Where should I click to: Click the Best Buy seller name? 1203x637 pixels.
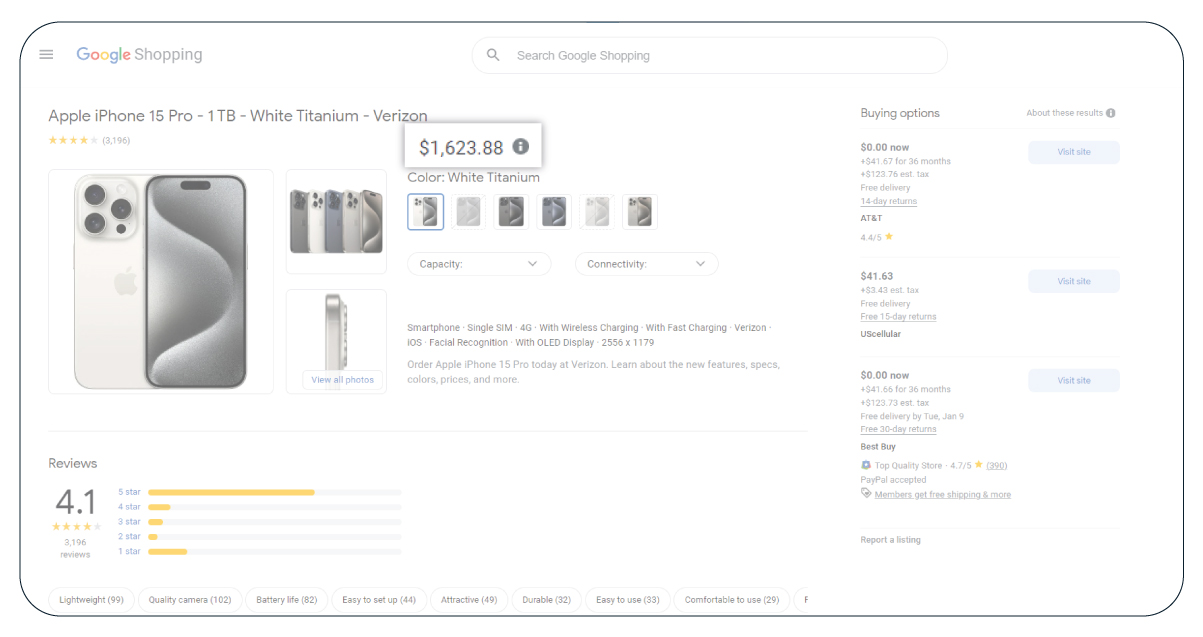(x=878, y=447)
